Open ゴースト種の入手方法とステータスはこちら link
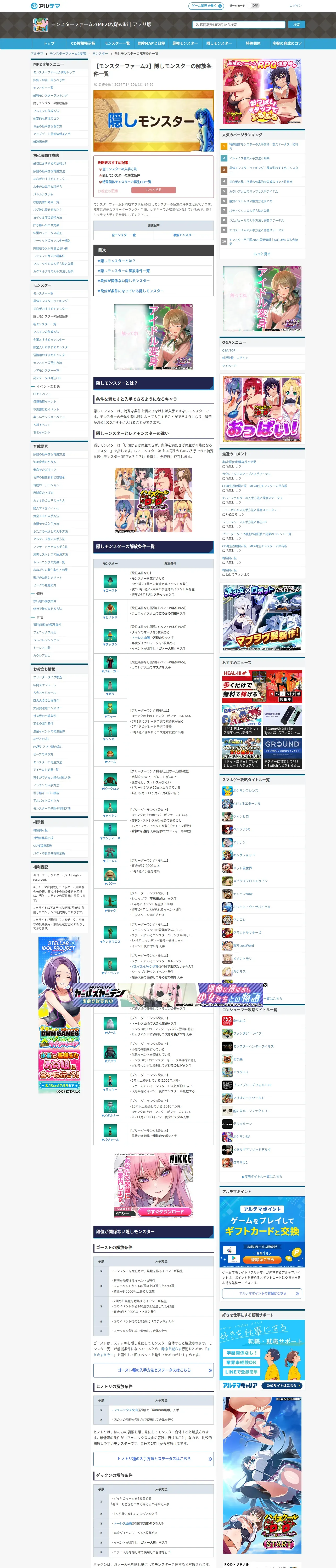Viewport: 336px width, 1568px height. 154,1370
